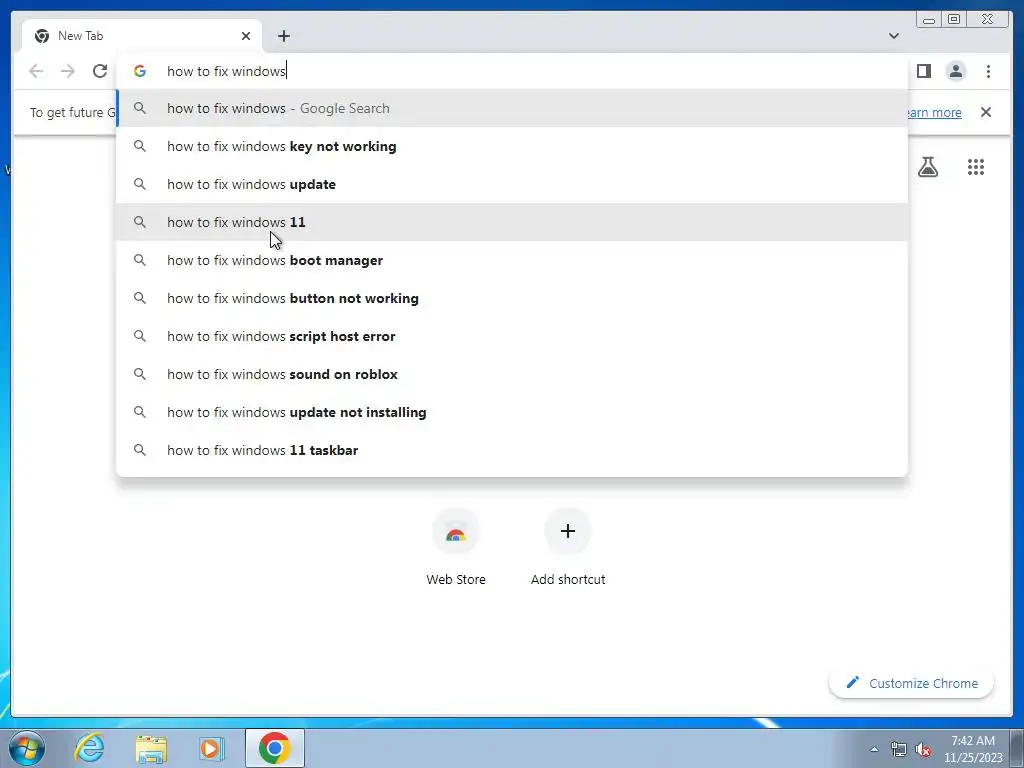
Task: Dismiss the info bar with X
Action: point(985,112)
